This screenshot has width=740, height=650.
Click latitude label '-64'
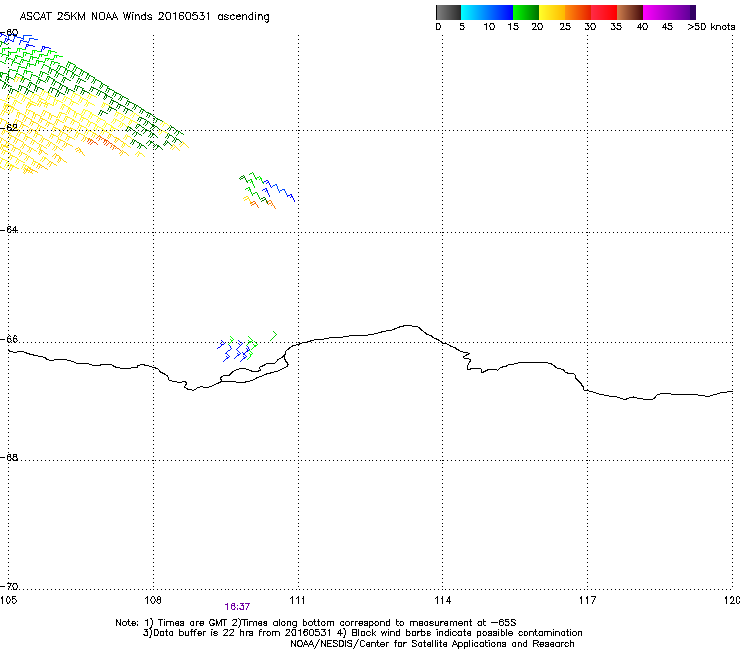[9, 229]
